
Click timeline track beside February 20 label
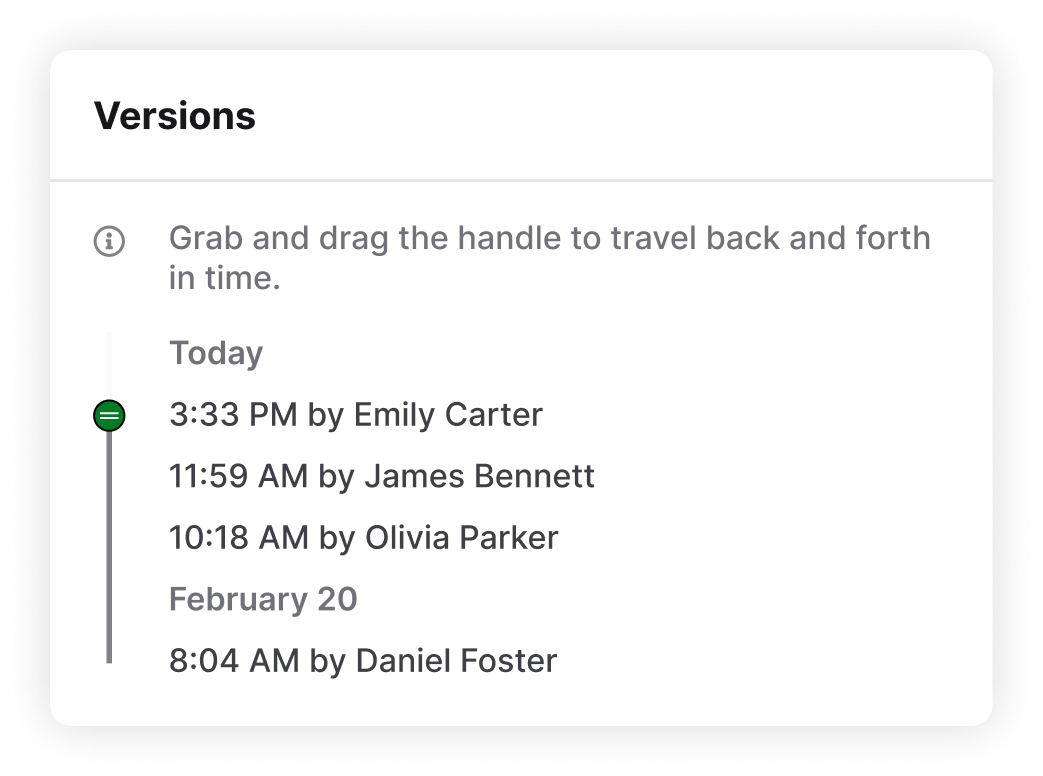tap(109, 599)
